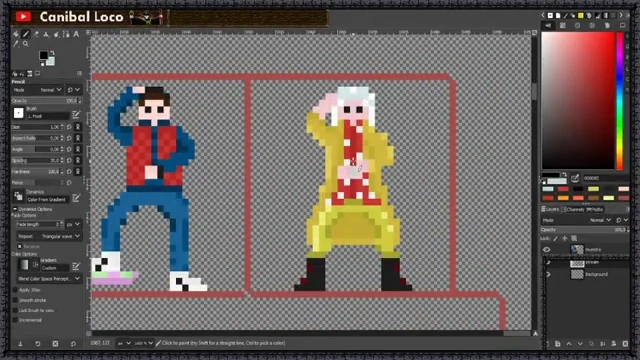Switch to the Channels tab

pyautogui.click(x=573, y=209)
